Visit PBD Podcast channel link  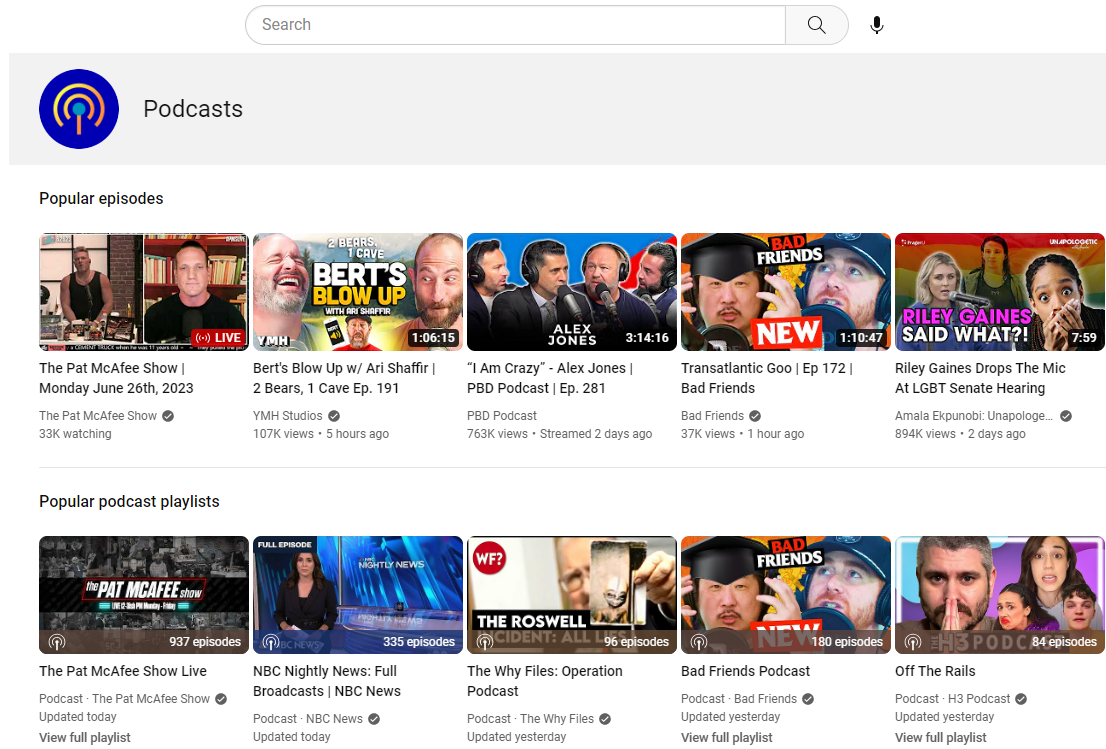click(x=502, y=416)
